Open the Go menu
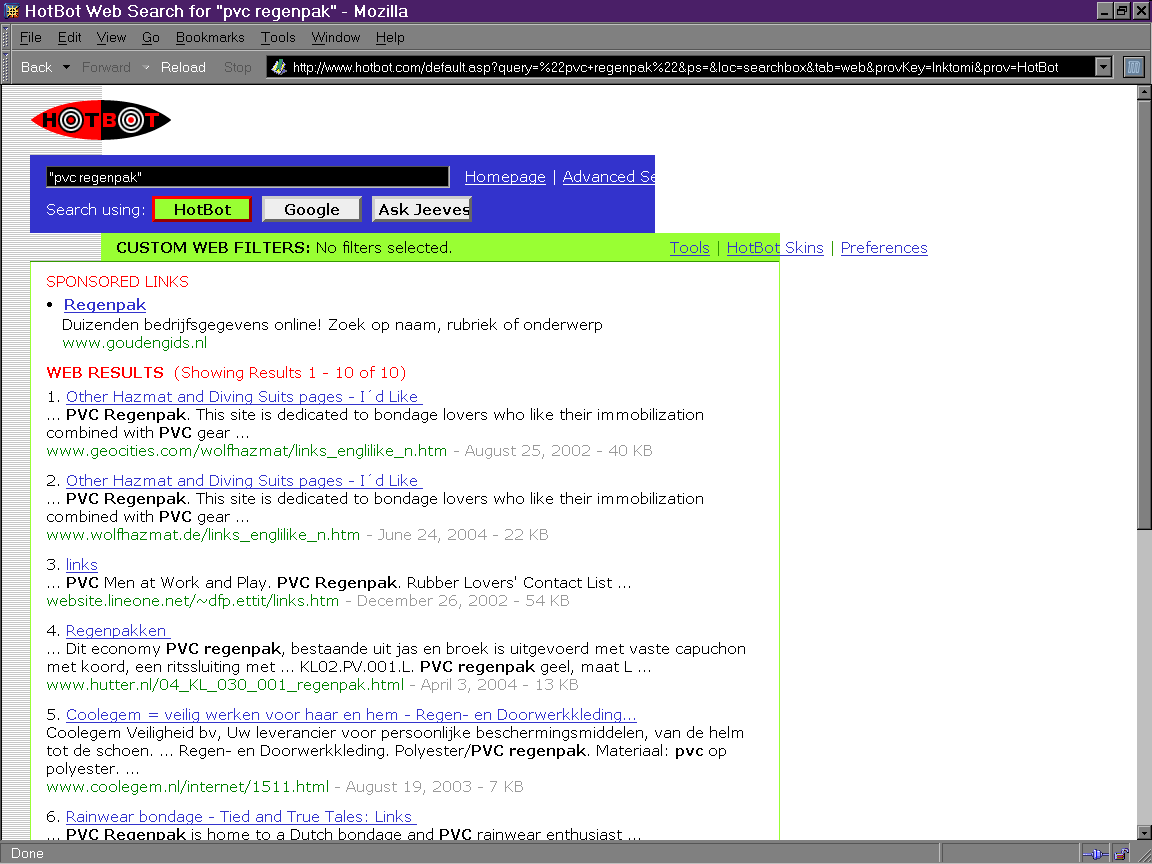Screen dimensions: 1152x864 [151, 37]
